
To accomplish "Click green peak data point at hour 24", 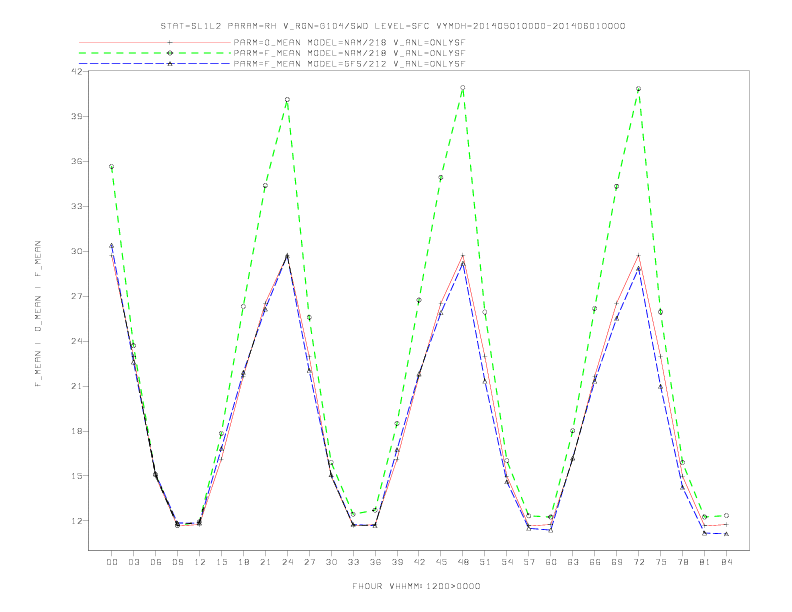I will [287, 99].
